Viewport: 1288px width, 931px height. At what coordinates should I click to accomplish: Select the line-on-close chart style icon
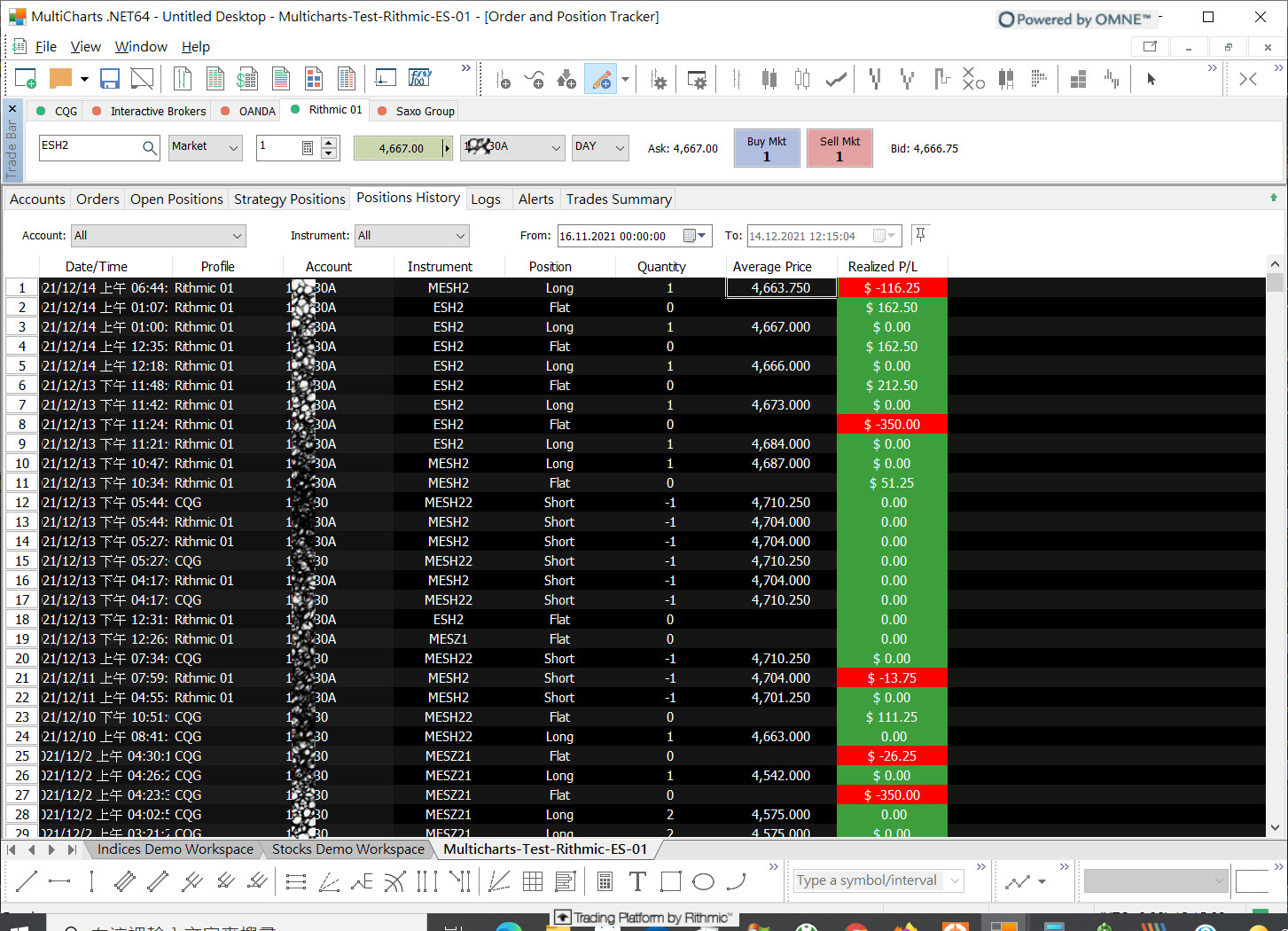point(836,80)
